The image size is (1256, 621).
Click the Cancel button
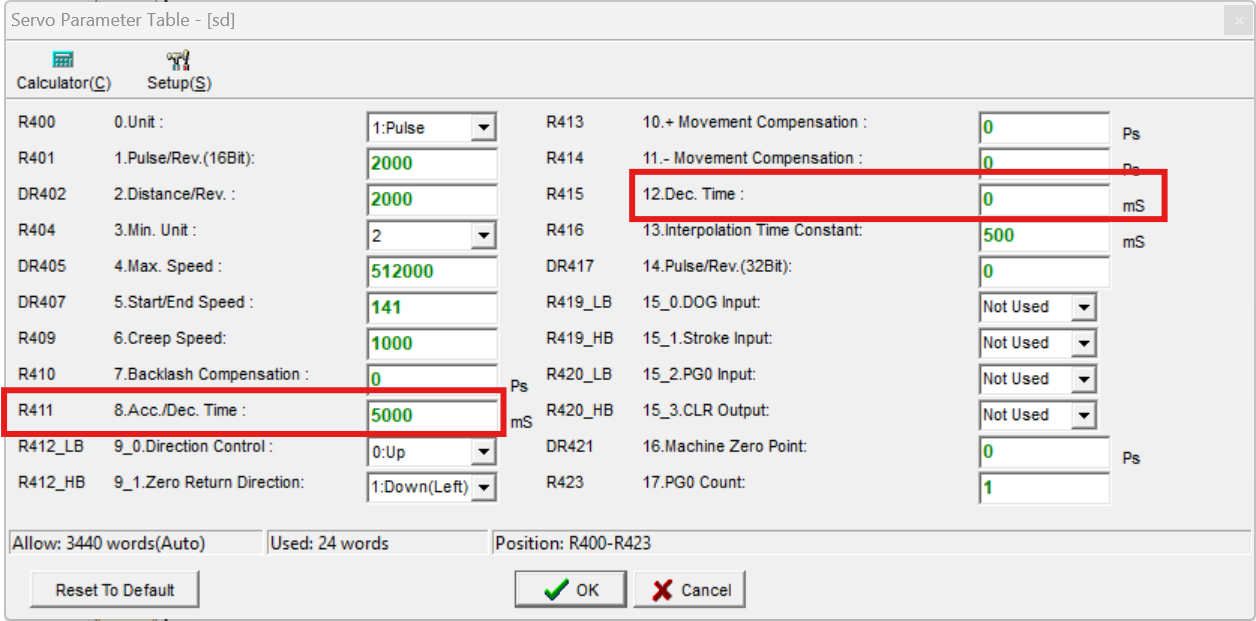(690, 590)
